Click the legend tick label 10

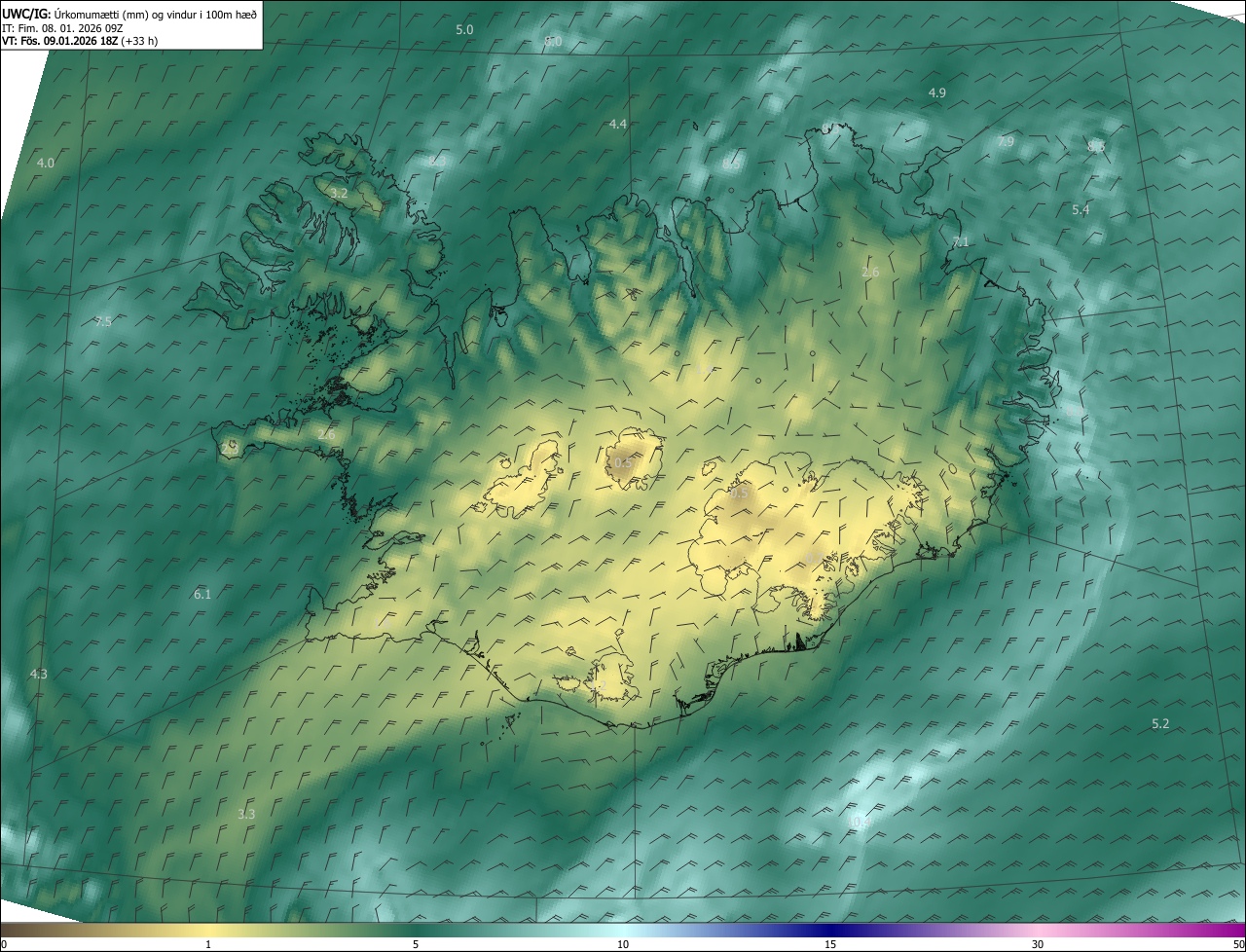(623, 945)
